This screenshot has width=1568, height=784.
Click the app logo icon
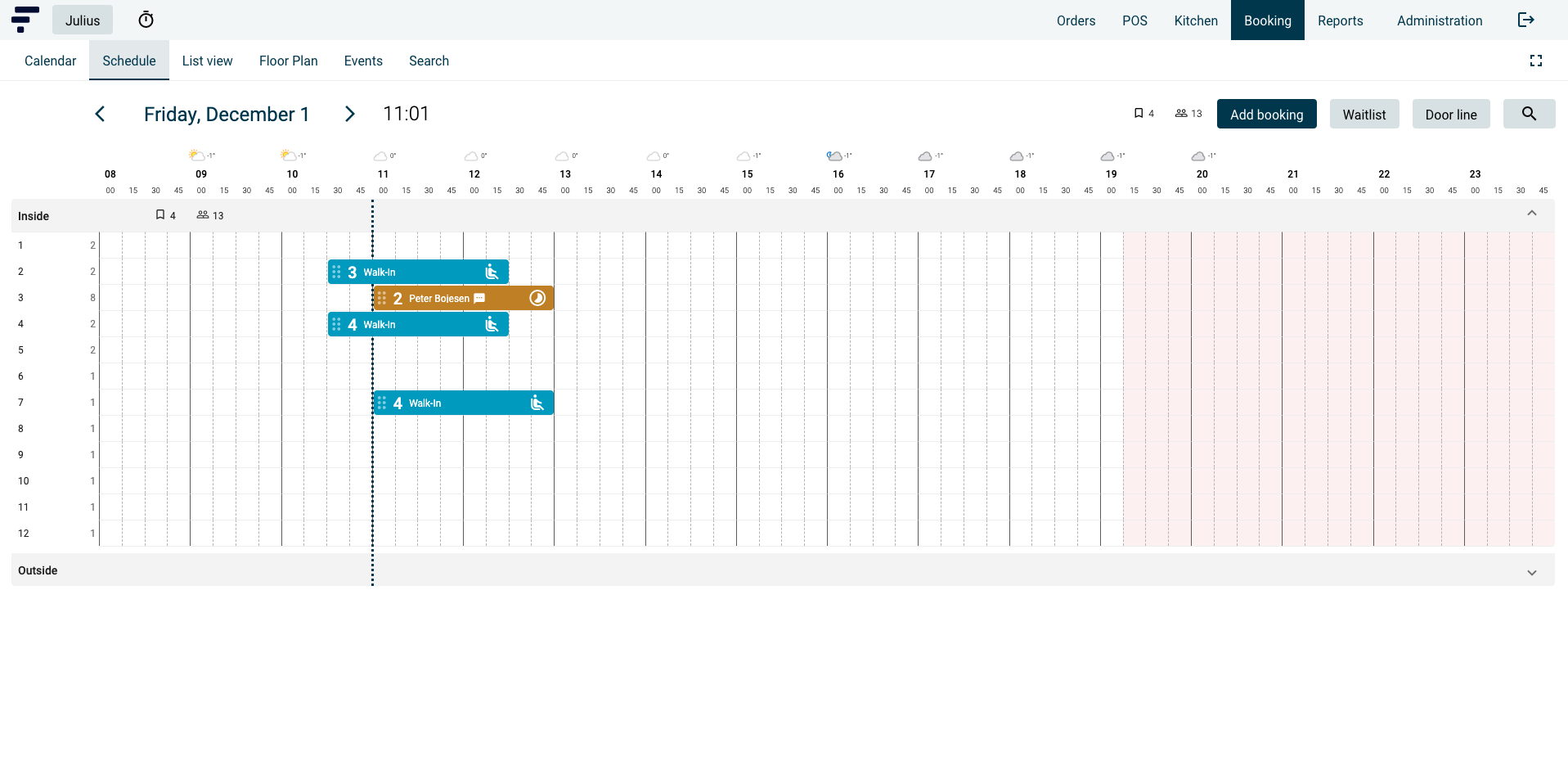(25, 20)
